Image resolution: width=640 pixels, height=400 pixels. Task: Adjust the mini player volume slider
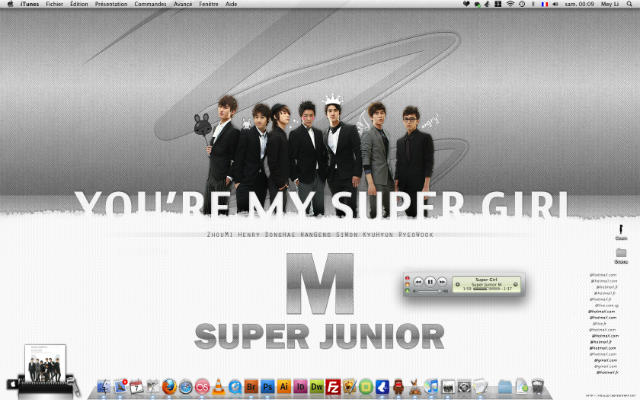[430, 291]
